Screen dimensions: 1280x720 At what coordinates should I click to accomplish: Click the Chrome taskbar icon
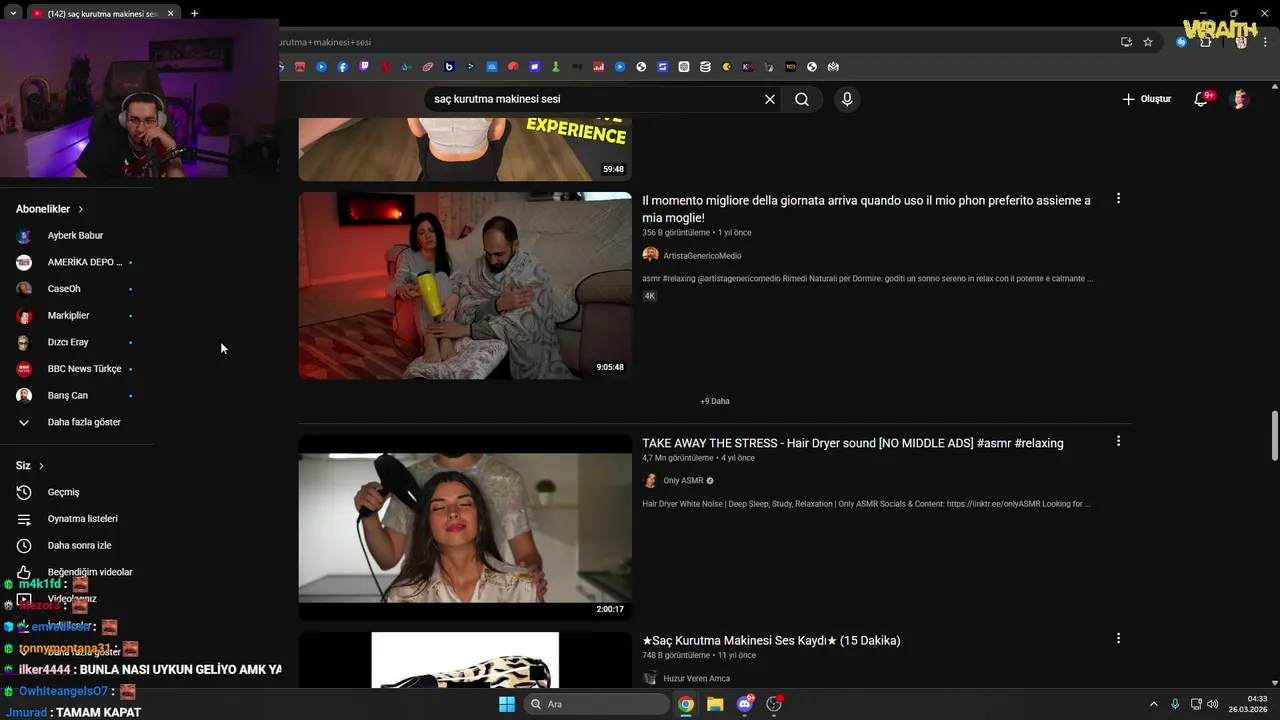tap(686, 704)
